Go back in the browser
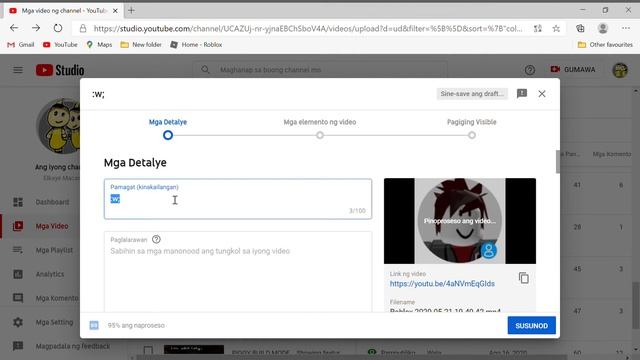 coord(14,28)
